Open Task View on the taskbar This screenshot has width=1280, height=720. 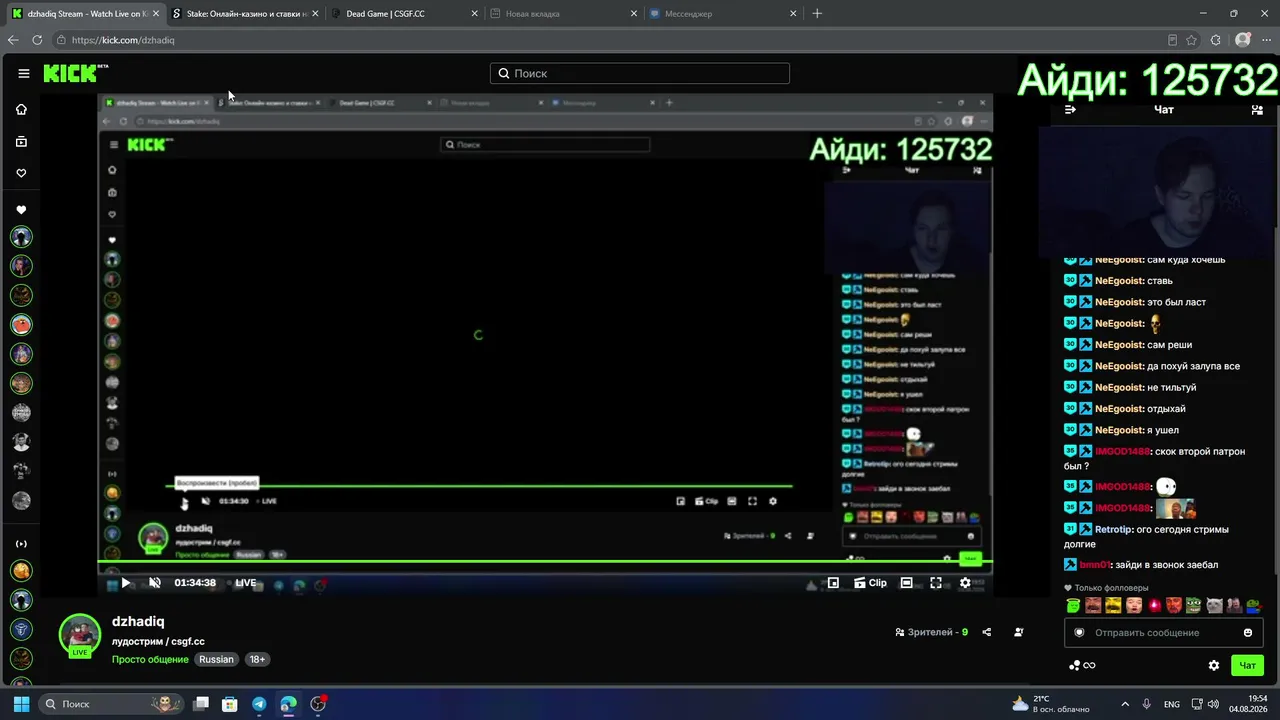[x=201, y=704]
